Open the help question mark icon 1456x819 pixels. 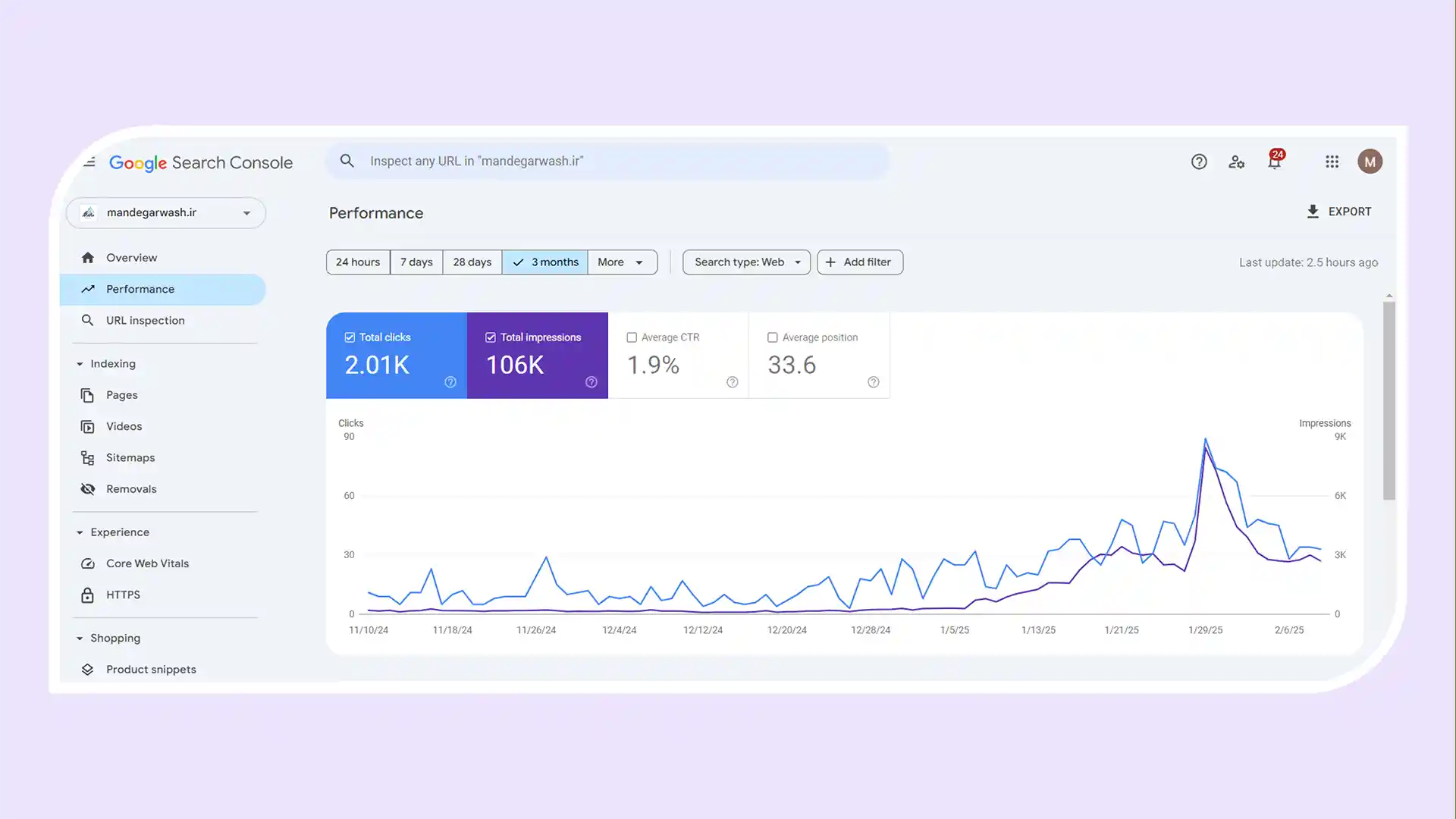pyautogui.click(x=1198, y=162)
